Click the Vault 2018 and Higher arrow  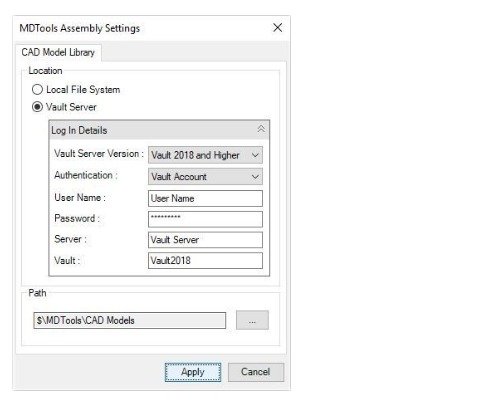click(x=255, y=155)
